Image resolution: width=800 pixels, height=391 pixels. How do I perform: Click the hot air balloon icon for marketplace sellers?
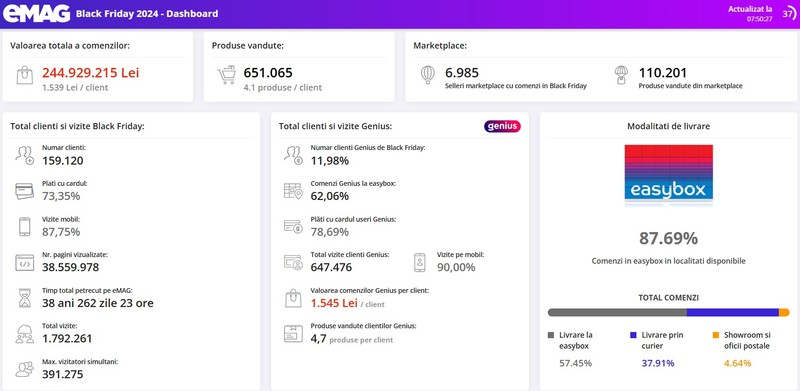coord(428,75)
